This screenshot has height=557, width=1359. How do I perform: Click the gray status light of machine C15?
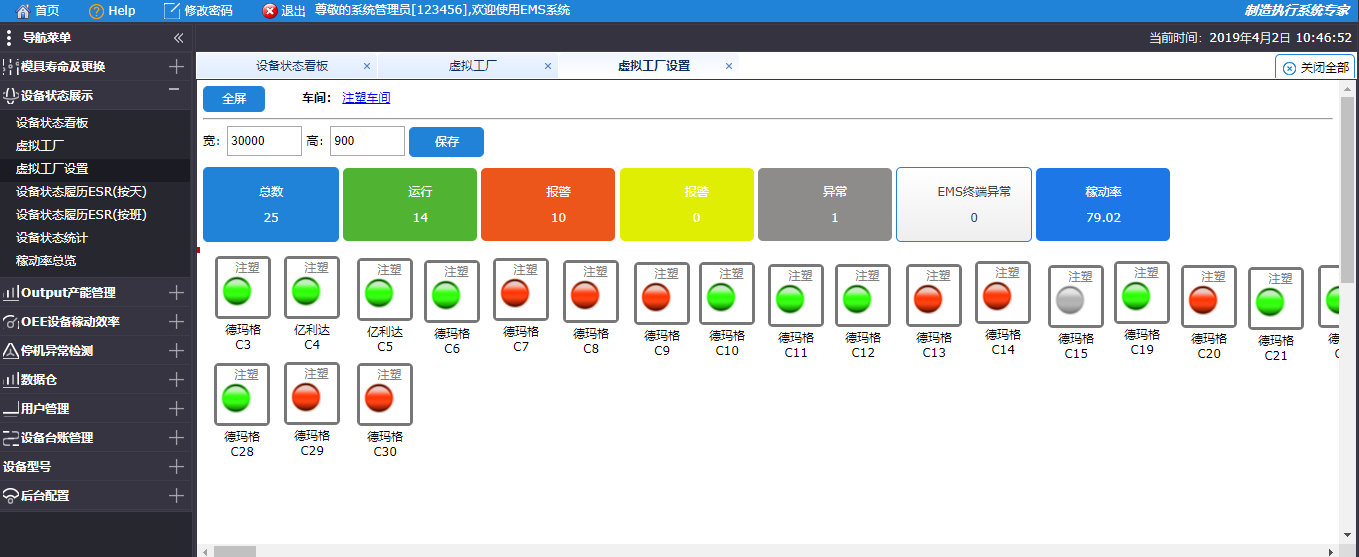1071,300
